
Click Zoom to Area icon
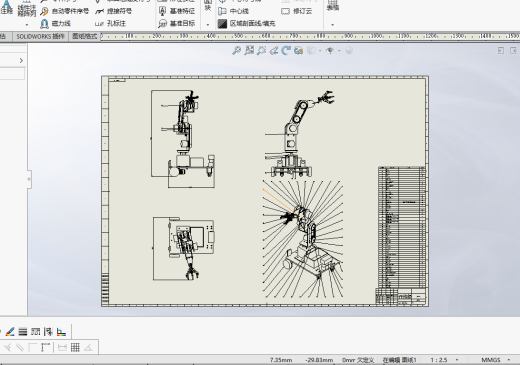[x=249, y=51]
